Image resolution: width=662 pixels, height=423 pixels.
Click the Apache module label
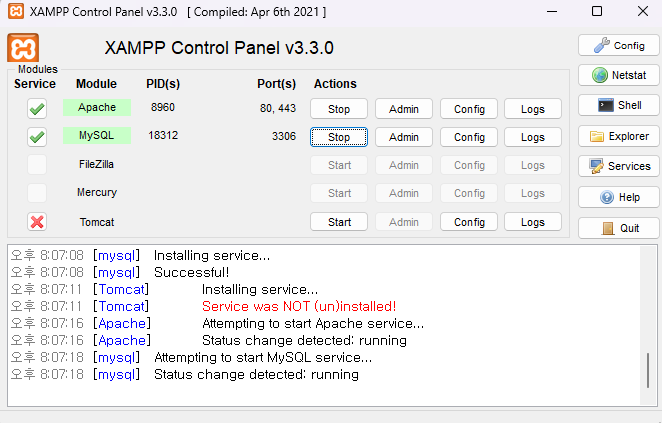point(97,107)
